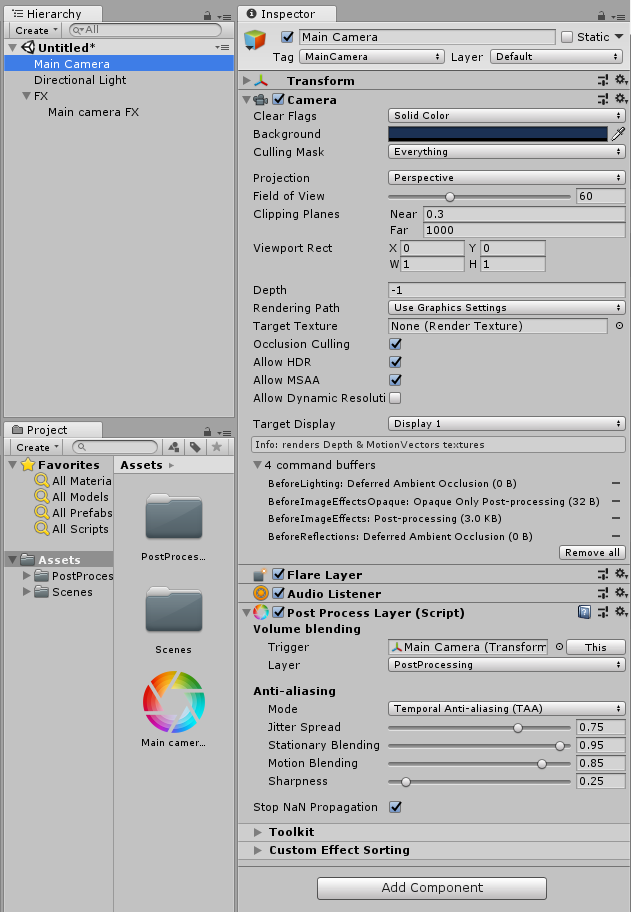Expand the Transform component

tap(247, 80)
